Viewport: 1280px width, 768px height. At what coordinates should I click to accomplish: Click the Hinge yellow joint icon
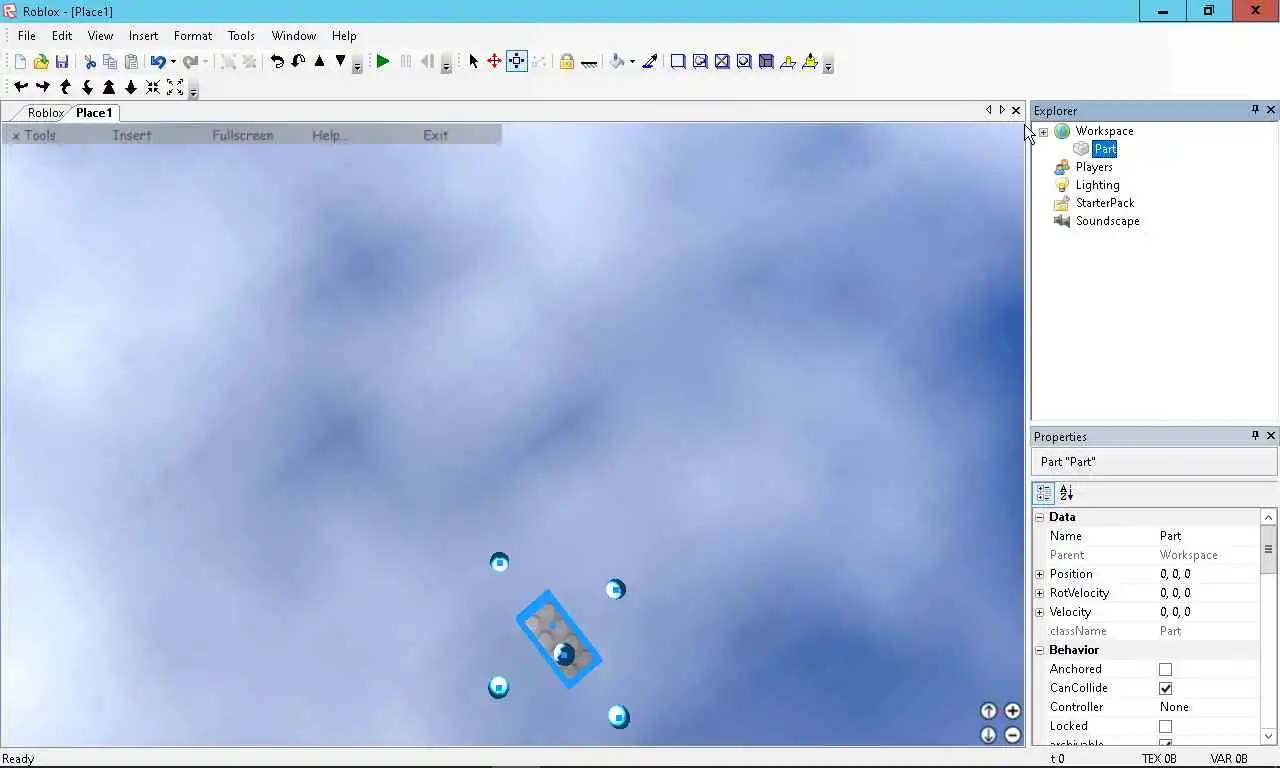point(788,62)
